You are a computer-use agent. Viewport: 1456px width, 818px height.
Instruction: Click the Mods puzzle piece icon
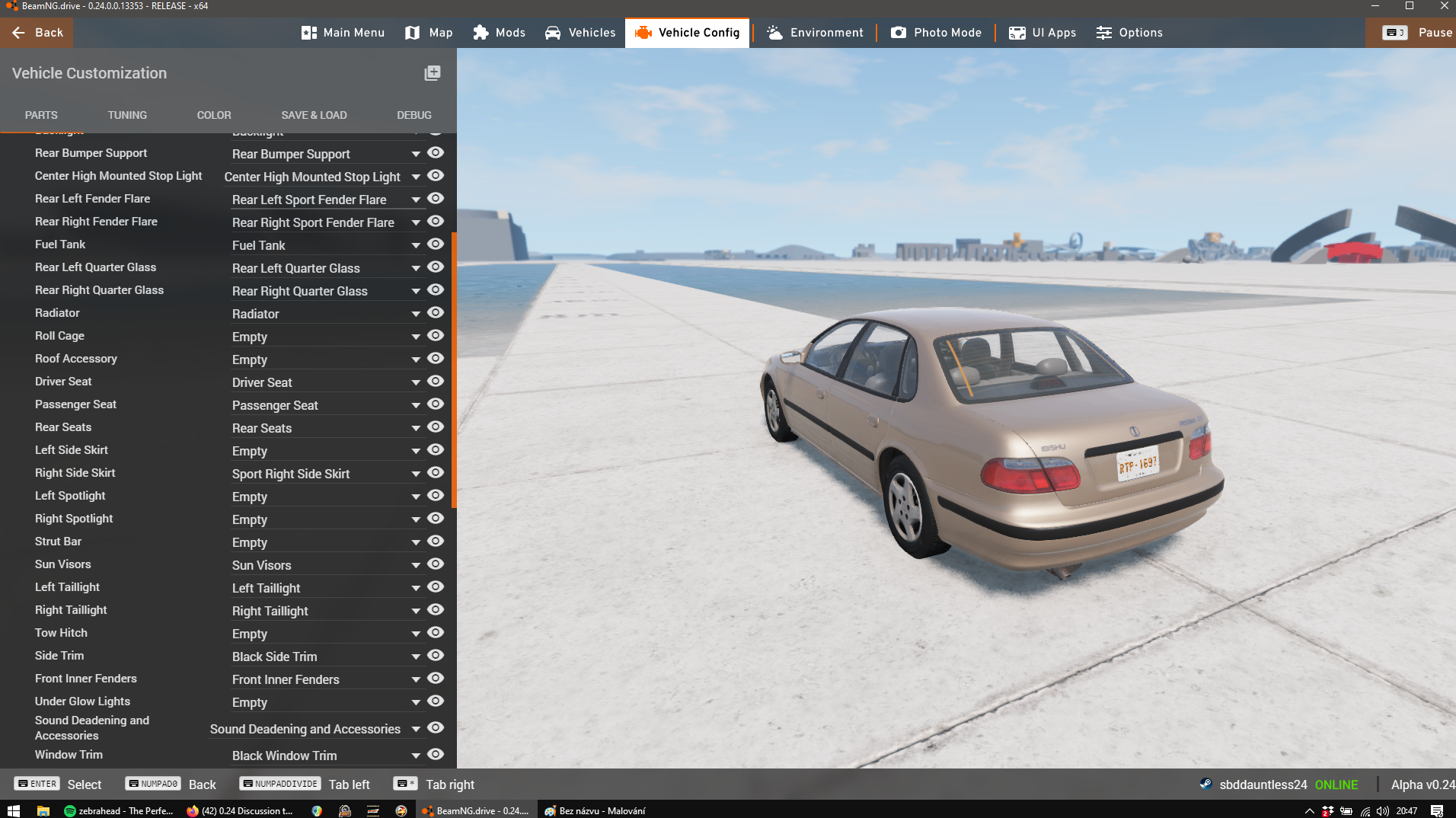(x=481, y=33)
